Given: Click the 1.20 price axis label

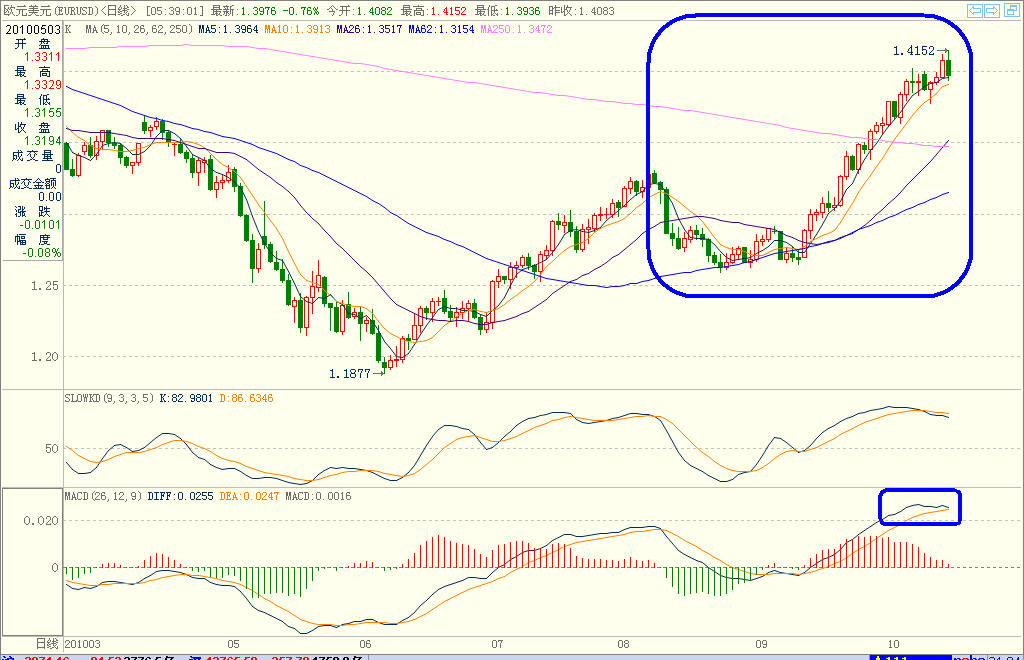Looking at the screenshot, I should 44,356.
